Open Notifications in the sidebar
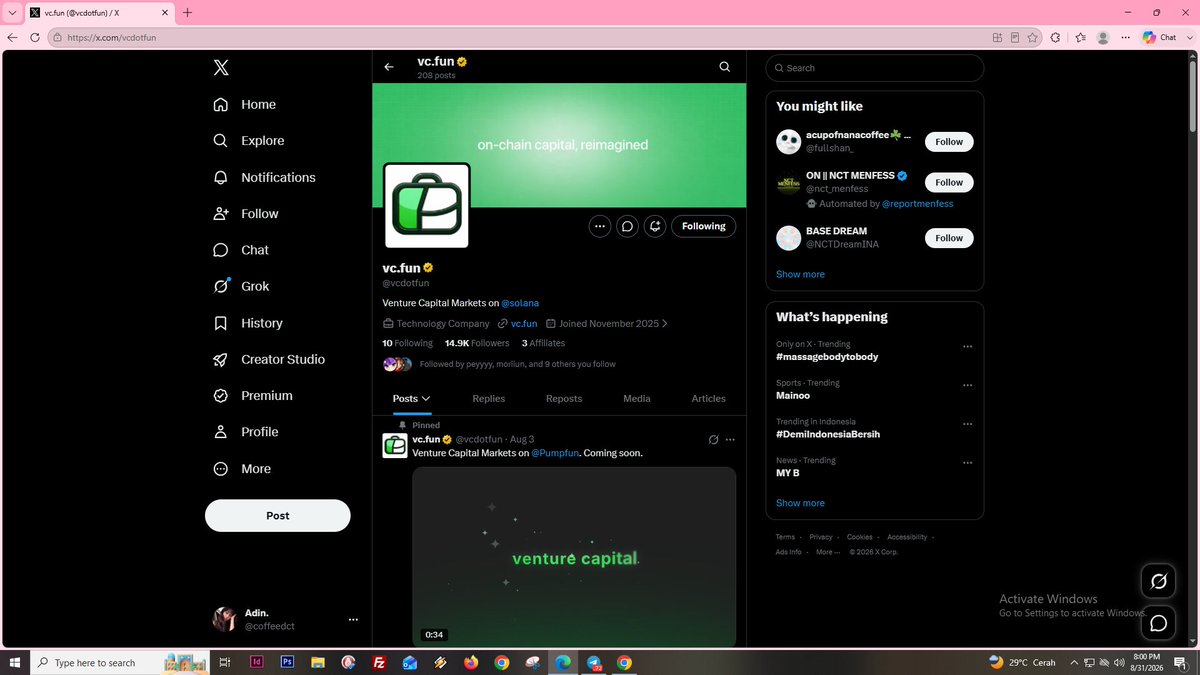Viewport: 1200px width, 675px height. pos(264,177)
